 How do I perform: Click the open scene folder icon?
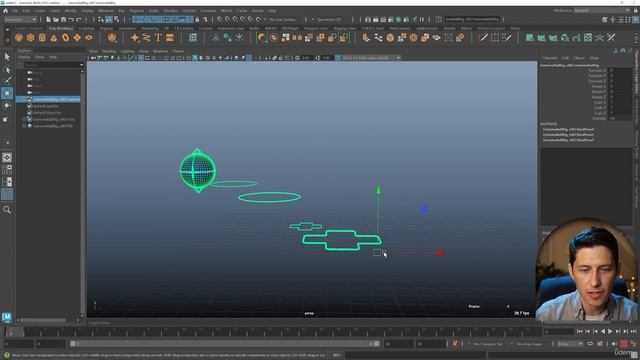[x=56, y=19]
